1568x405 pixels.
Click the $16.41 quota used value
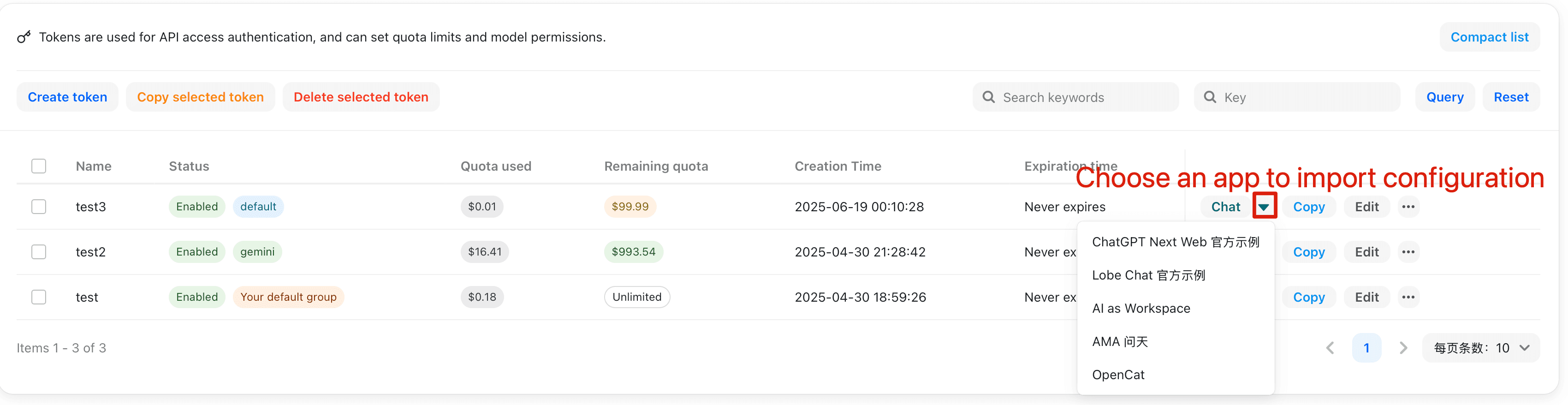(485, 252)
